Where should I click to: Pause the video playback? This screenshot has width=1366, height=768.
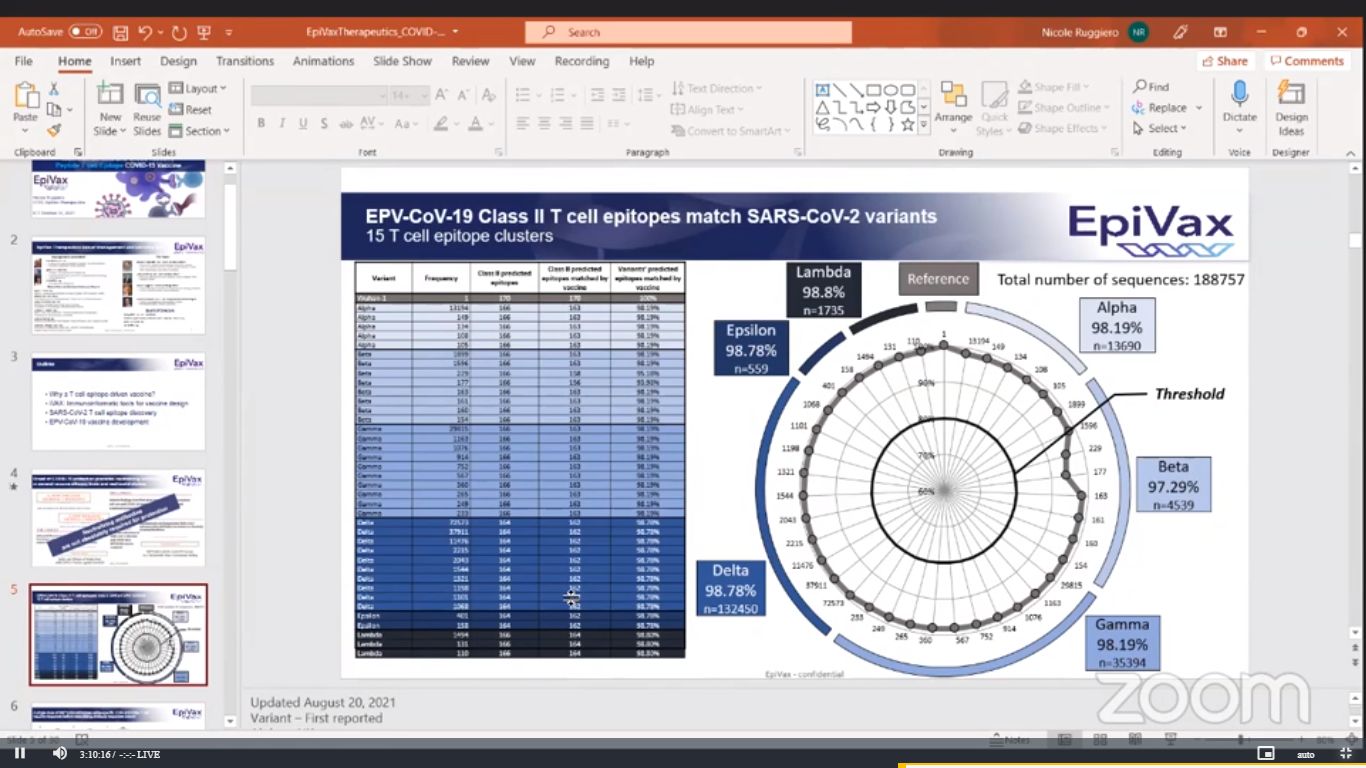pos(19,753)
